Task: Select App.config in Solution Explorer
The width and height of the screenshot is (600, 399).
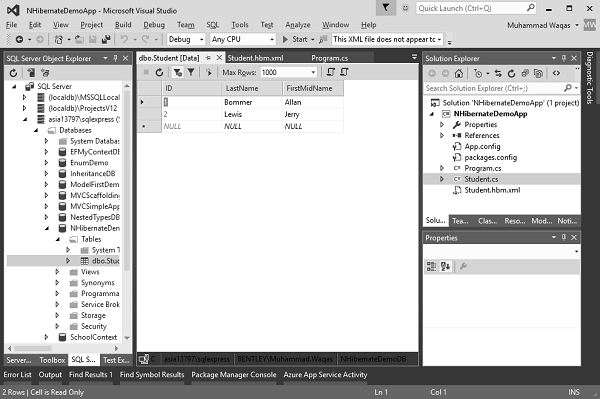Action: pyautogui.click(x=482, y=147)
